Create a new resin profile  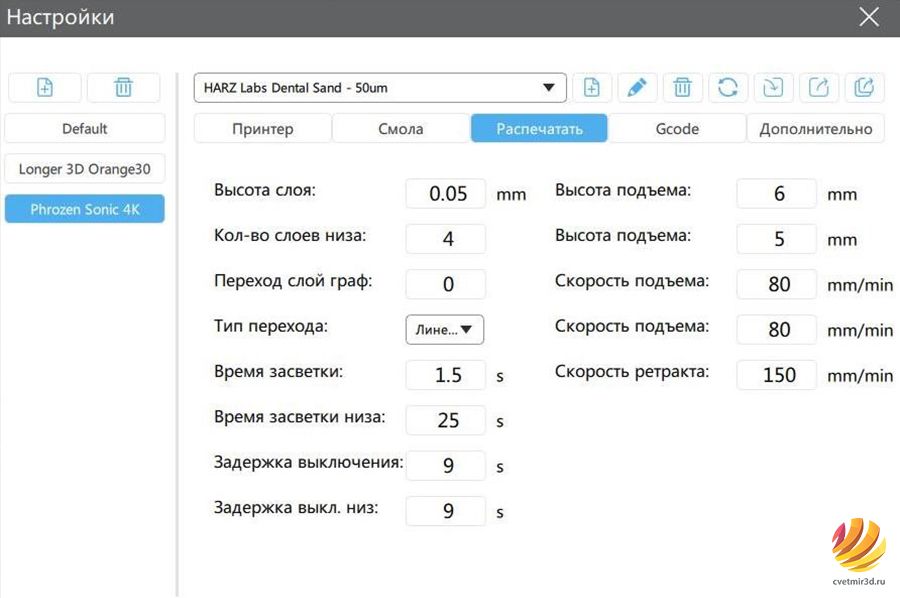tap(592, 88)
